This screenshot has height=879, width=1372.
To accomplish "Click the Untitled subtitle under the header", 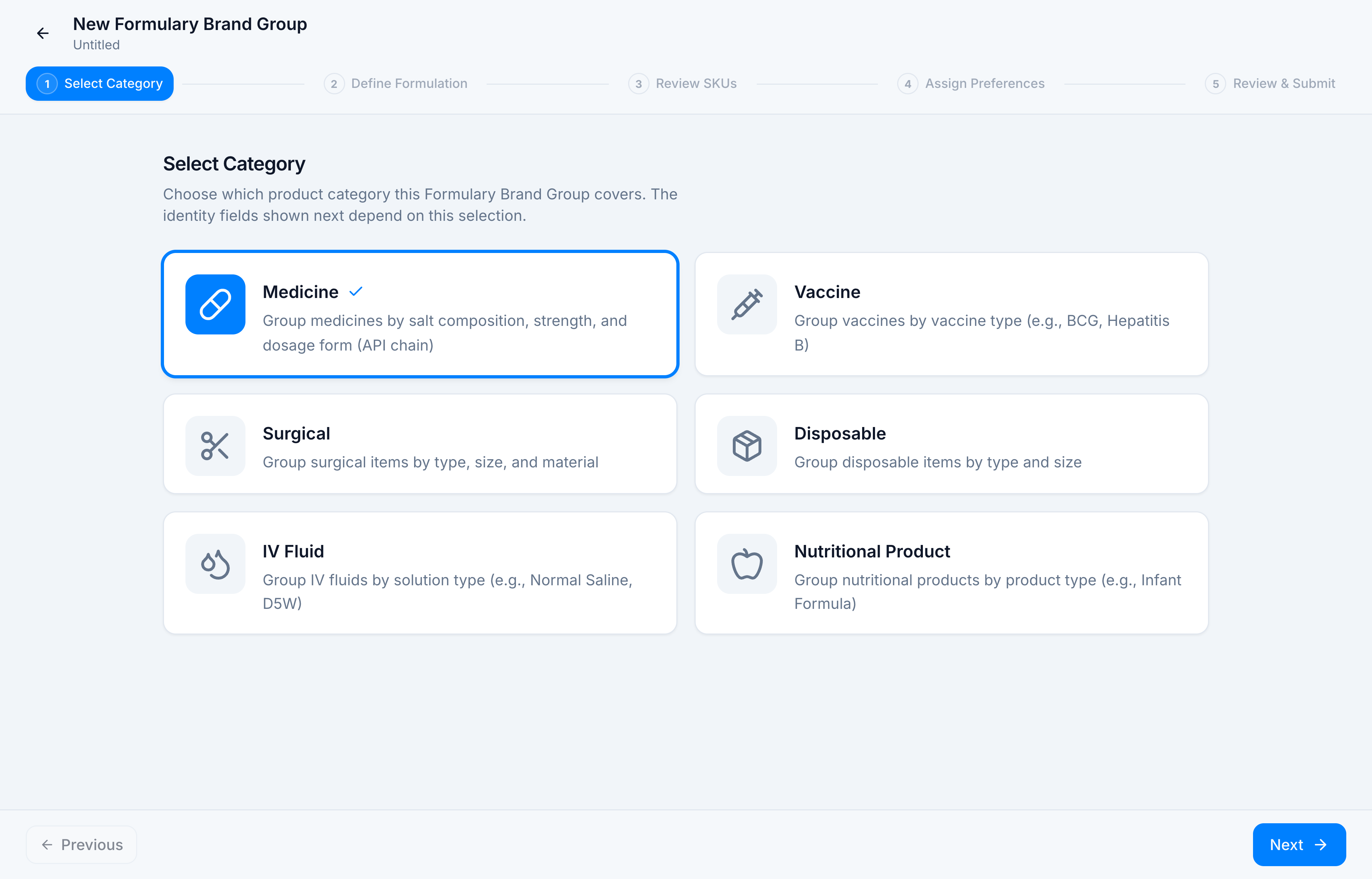I will 96,45.
